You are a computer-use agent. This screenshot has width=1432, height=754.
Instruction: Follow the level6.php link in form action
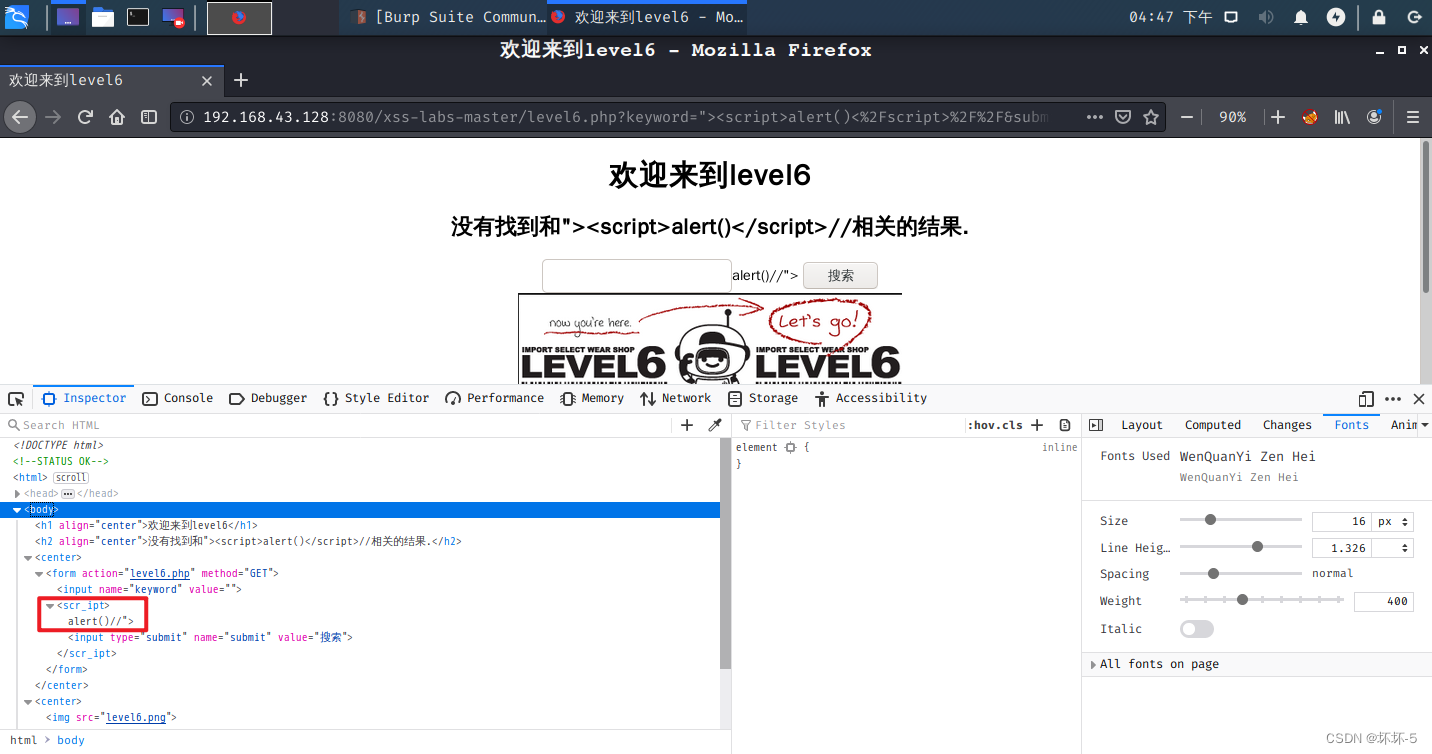pos(161,574)
